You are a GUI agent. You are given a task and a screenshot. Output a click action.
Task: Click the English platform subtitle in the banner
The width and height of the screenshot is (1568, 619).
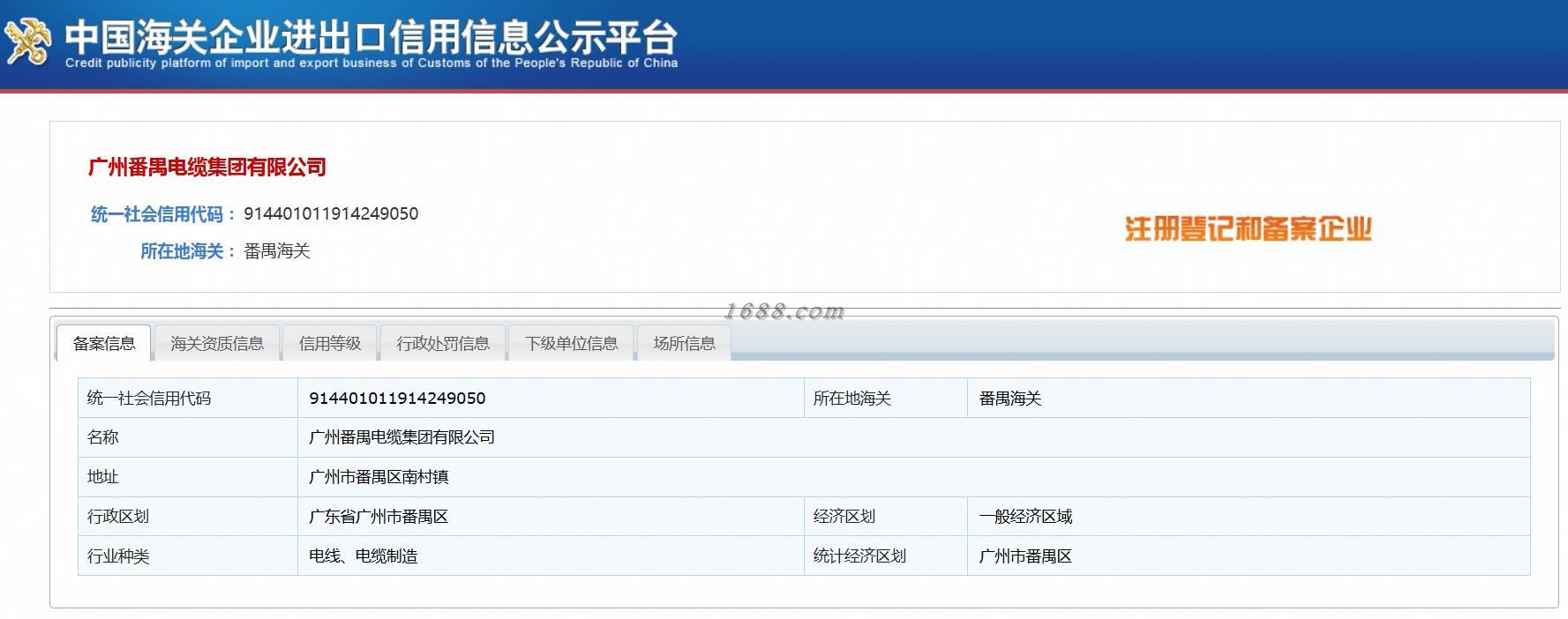pos(371,63)
